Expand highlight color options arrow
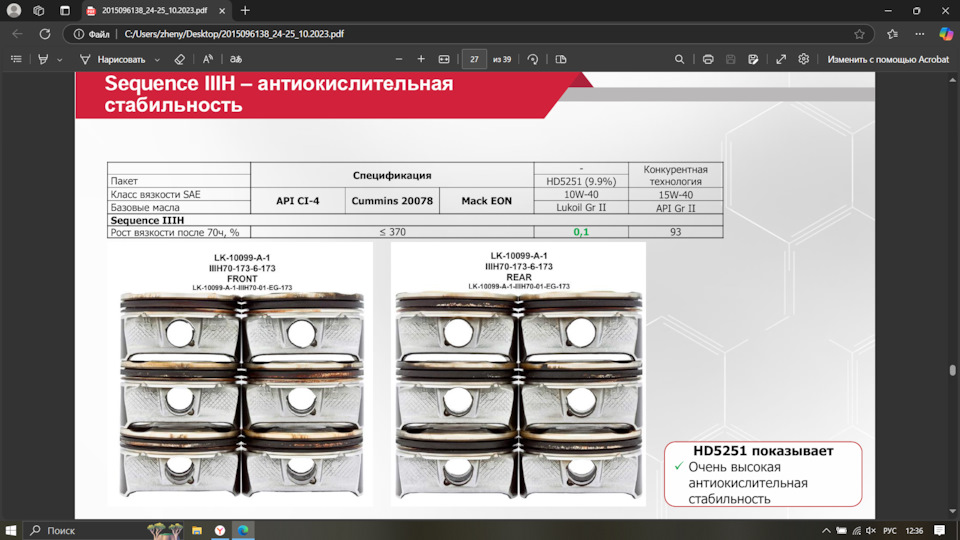 [59, 60]
